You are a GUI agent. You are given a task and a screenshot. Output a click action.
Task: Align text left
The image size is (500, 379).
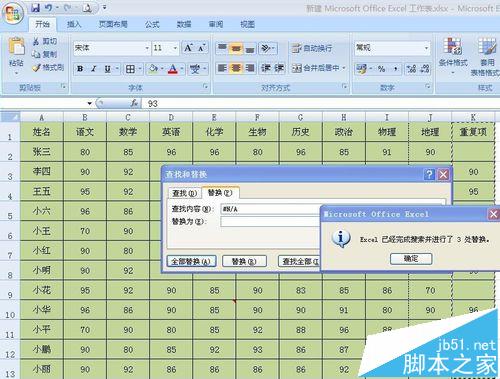click(x=222, y=68)
